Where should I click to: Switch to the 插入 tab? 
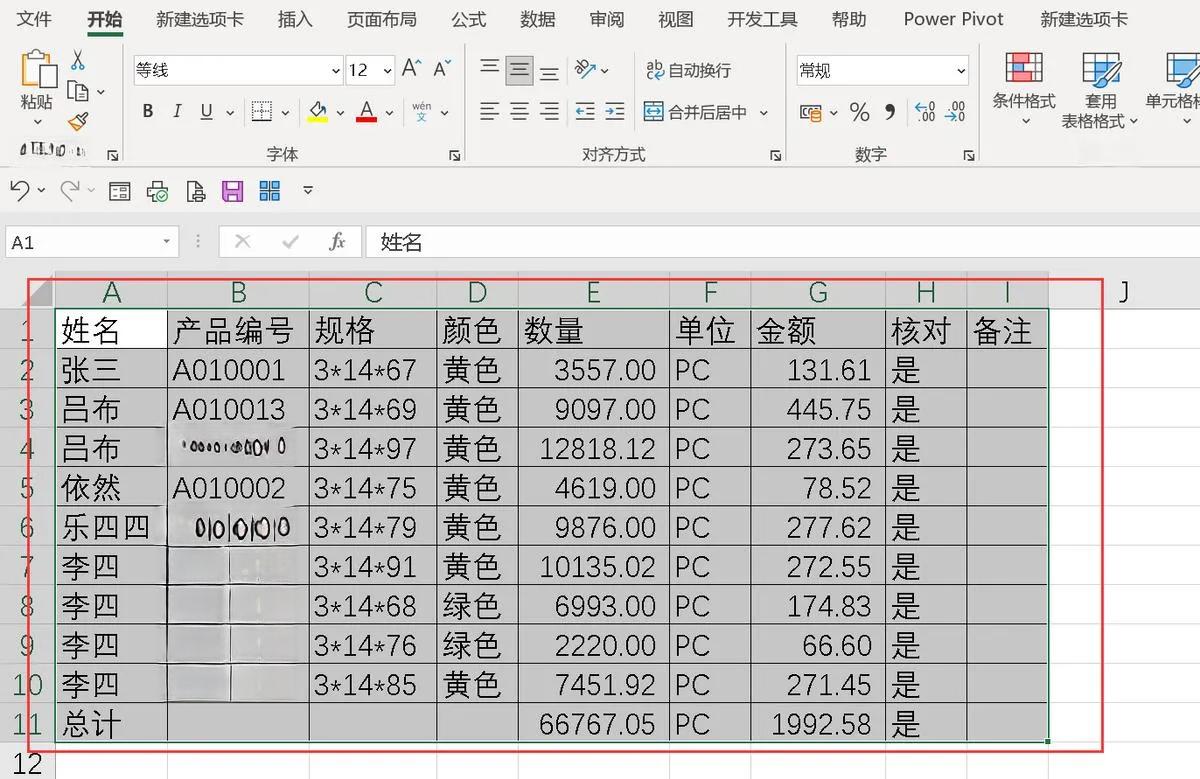pyautogui.click(x=295, y=19)
